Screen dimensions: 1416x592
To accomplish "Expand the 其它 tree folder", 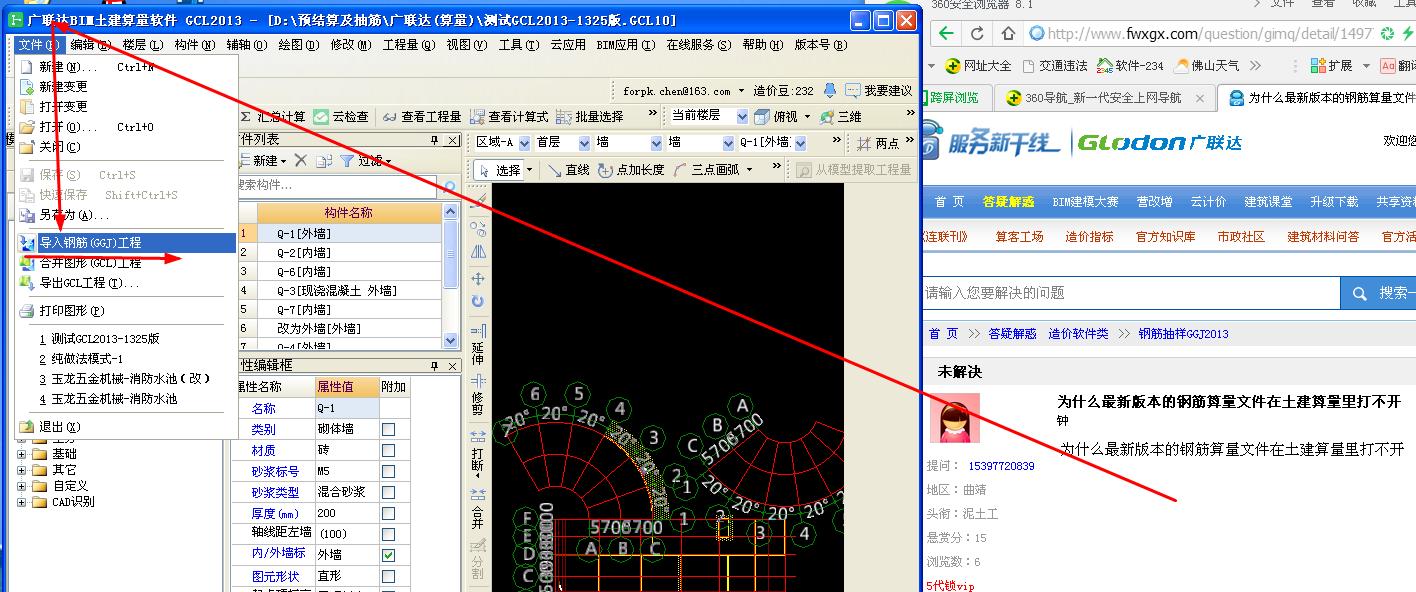I will point(22,470).
